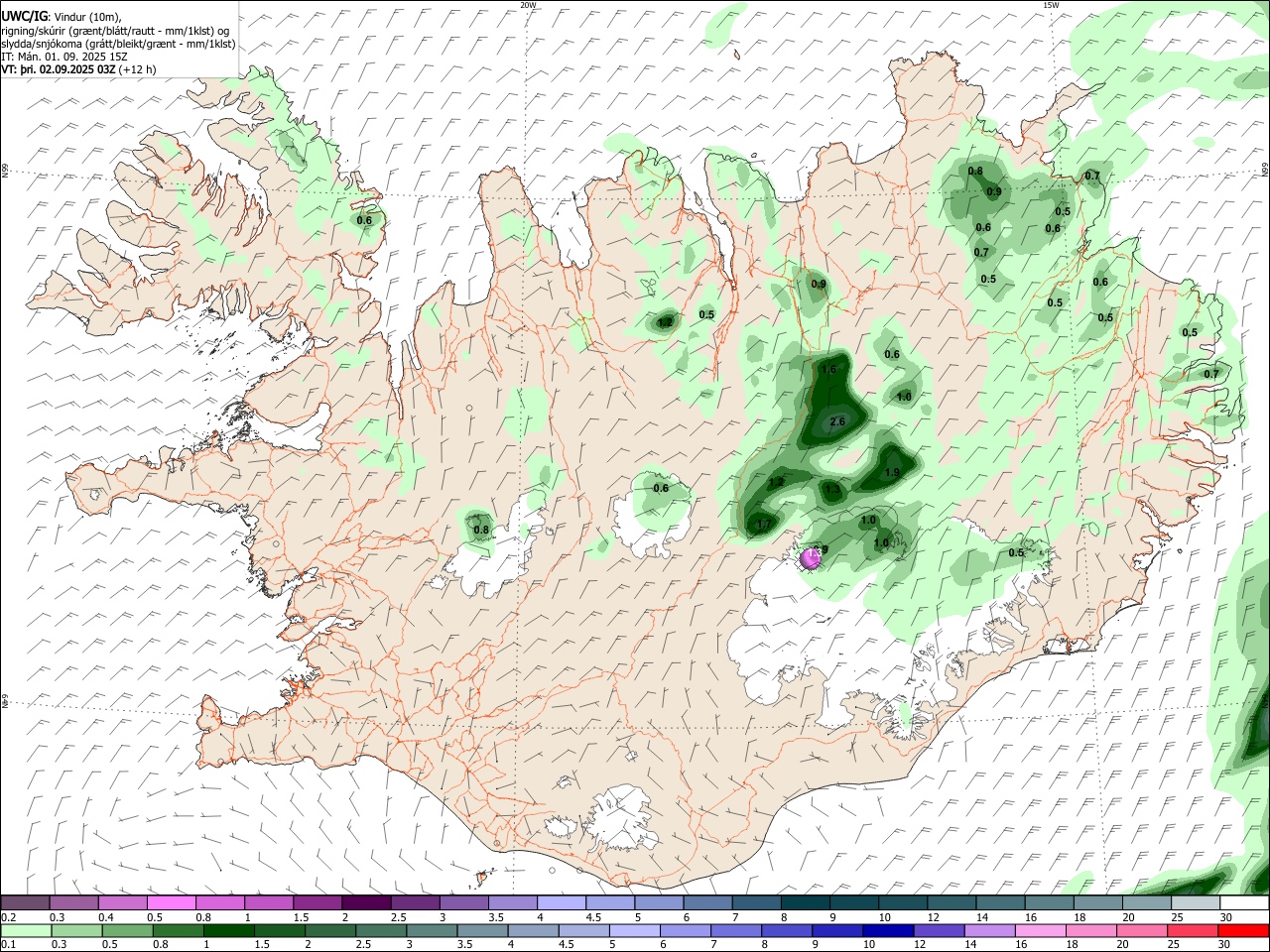Viewport: 1270px width, 952px height.
Task: Click the 0.6 label on Hofsjökull glacier
Action: (x=661, y=487)
